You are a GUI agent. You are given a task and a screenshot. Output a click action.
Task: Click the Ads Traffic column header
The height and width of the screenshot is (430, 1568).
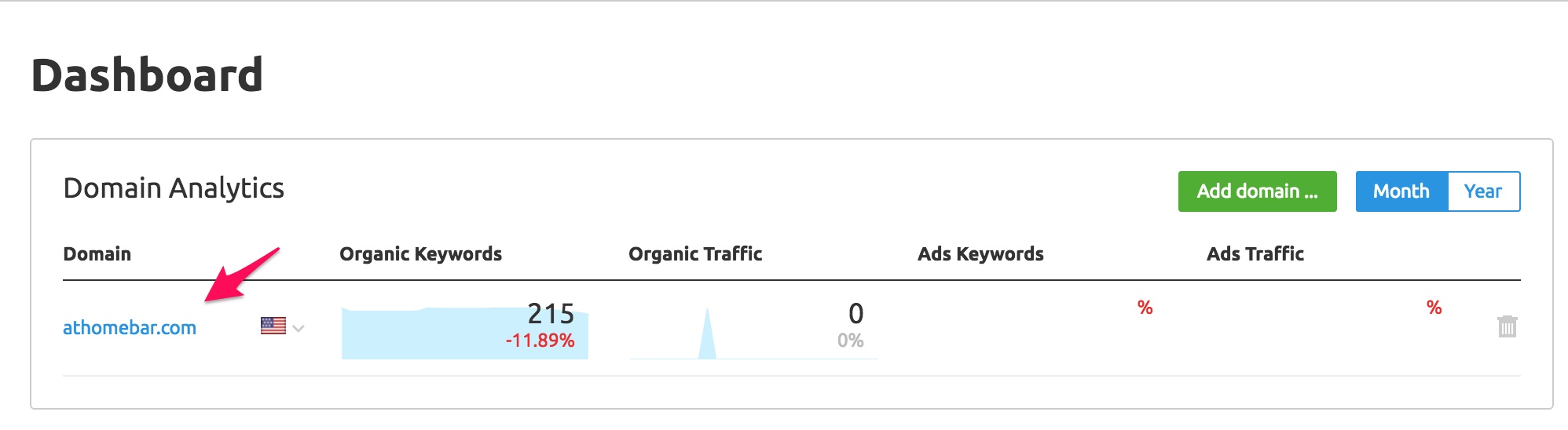coord(1255,254)
